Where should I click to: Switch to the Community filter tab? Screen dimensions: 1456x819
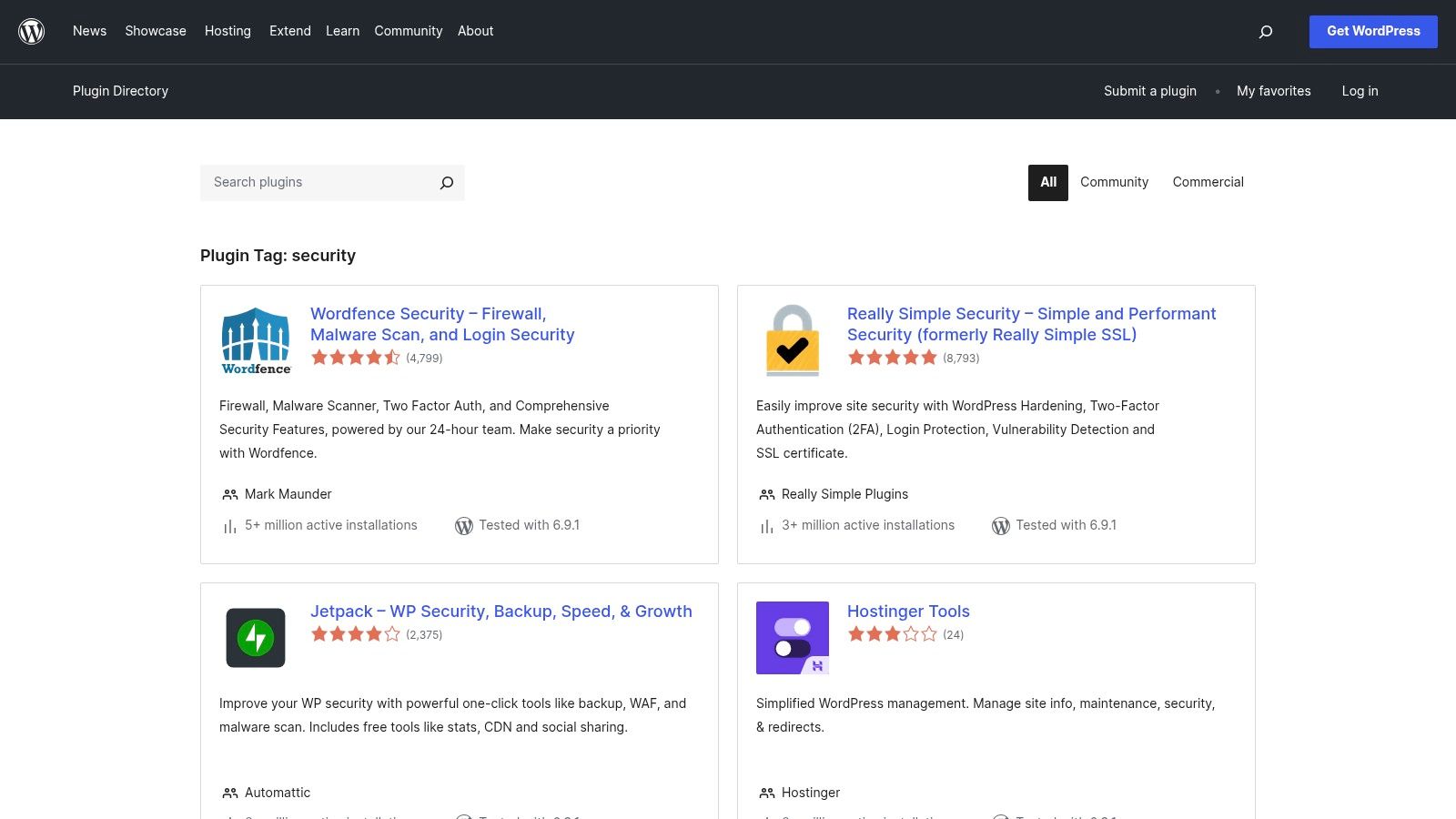tap(1114, 182)
